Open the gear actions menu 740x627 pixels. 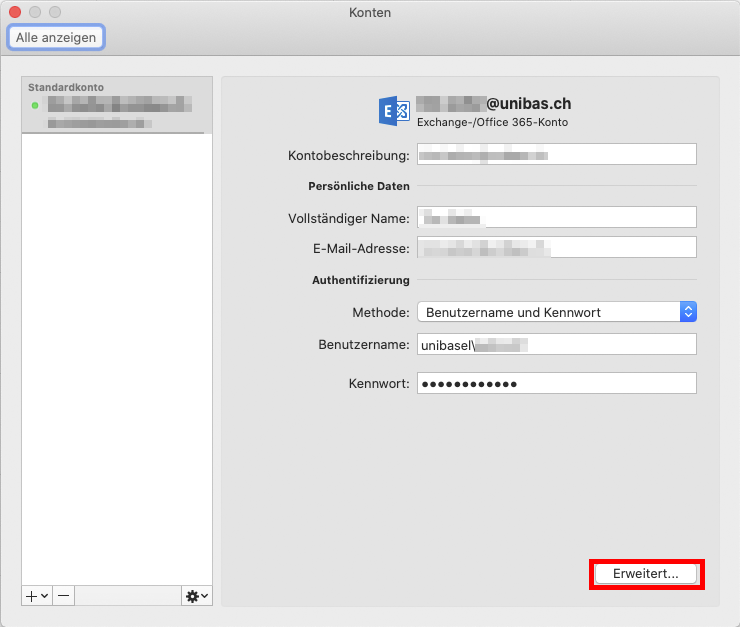[x=196, y=595]
